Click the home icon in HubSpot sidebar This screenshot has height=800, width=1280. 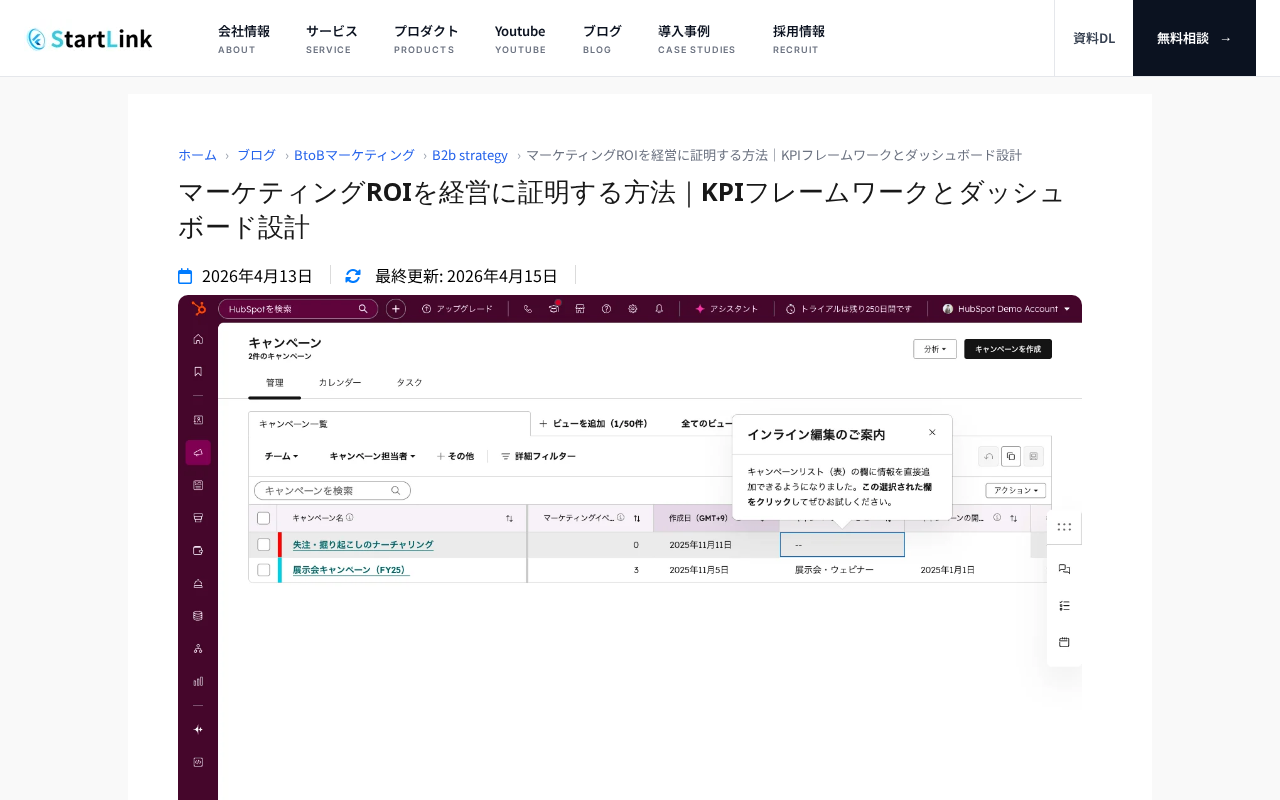[x=198, y=339]
